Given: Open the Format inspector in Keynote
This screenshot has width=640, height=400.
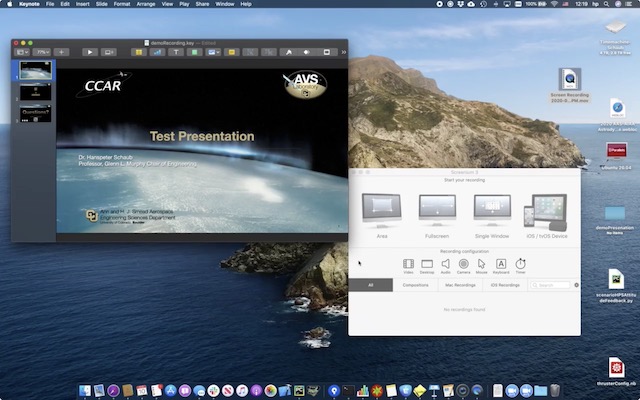Looking at the screenshot, I should click(x=289, y=52).
